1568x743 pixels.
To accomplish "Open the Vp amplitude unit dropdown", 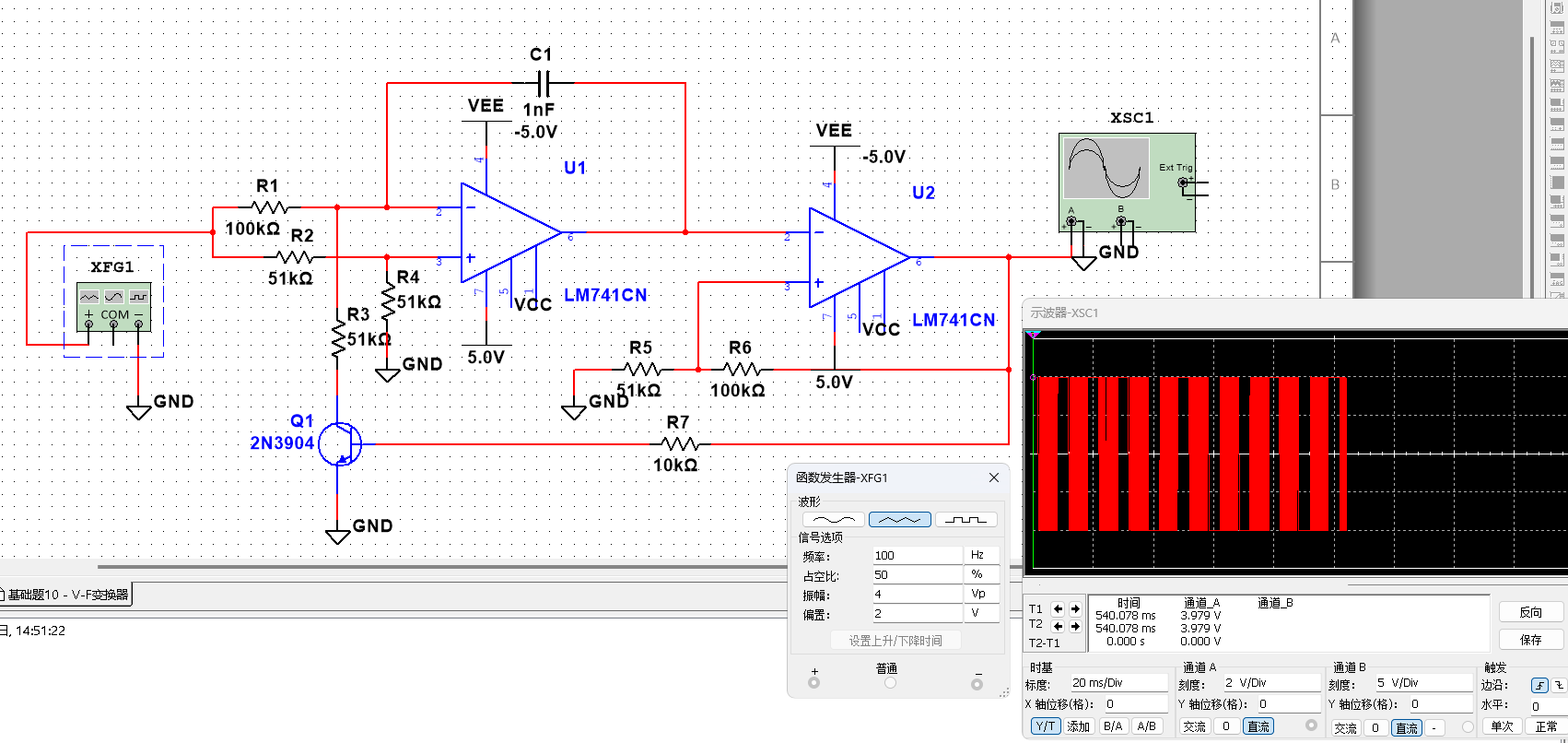I will (982, 594).
